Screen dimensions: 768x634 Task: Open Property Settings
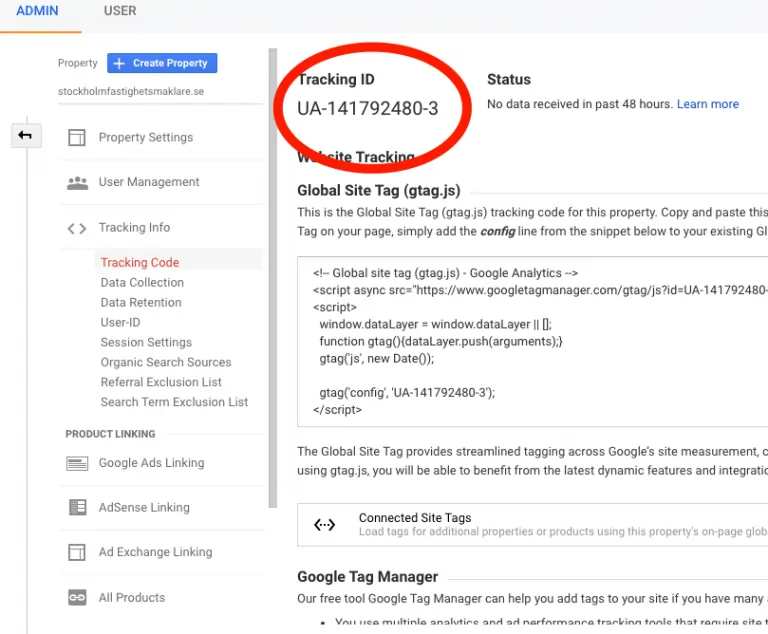click(146, 138)
